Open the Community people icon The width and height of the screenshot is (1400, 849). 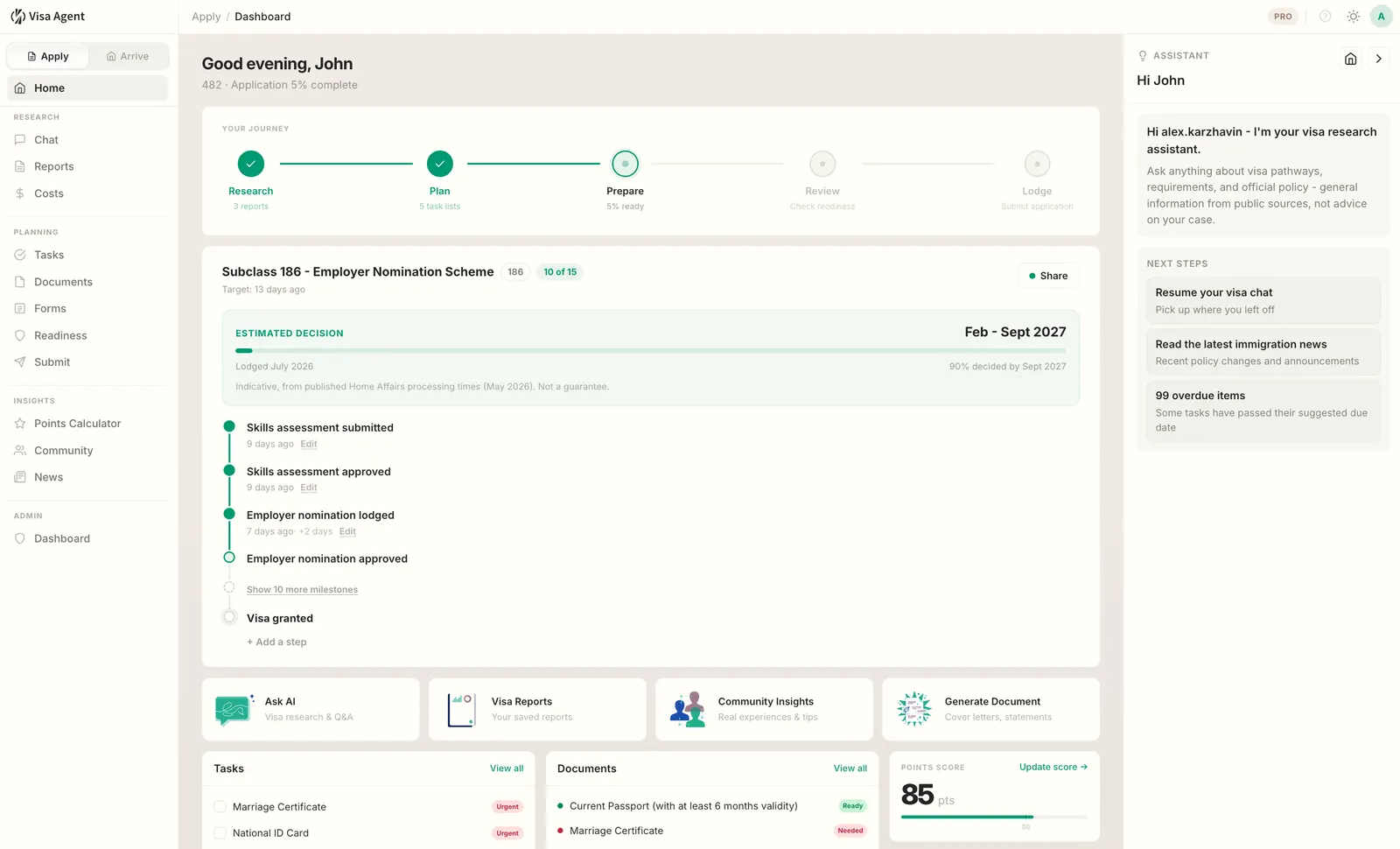click(20, 450)
